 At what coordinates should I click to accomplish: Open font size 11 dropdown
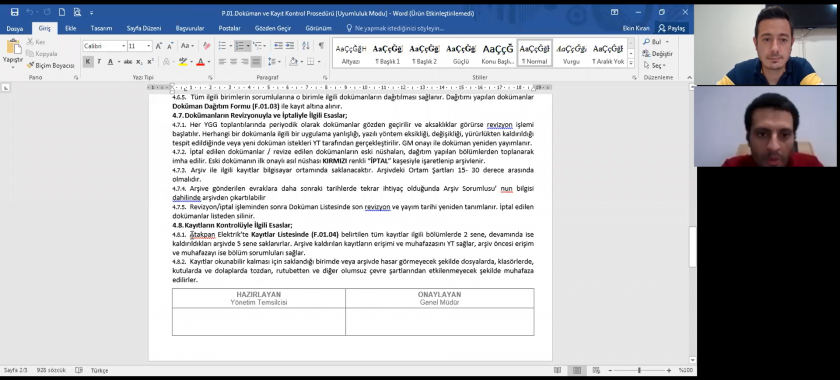(x=148, y=46)
